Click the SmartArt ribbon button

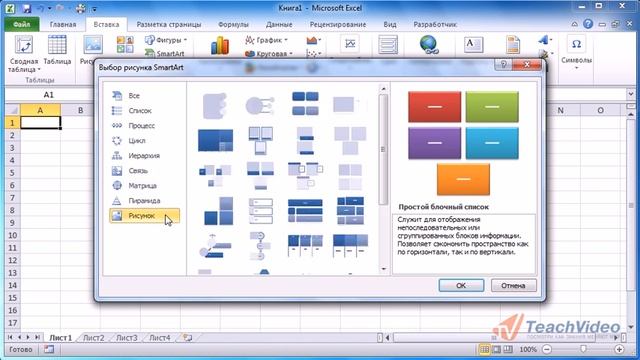[165, 53]
